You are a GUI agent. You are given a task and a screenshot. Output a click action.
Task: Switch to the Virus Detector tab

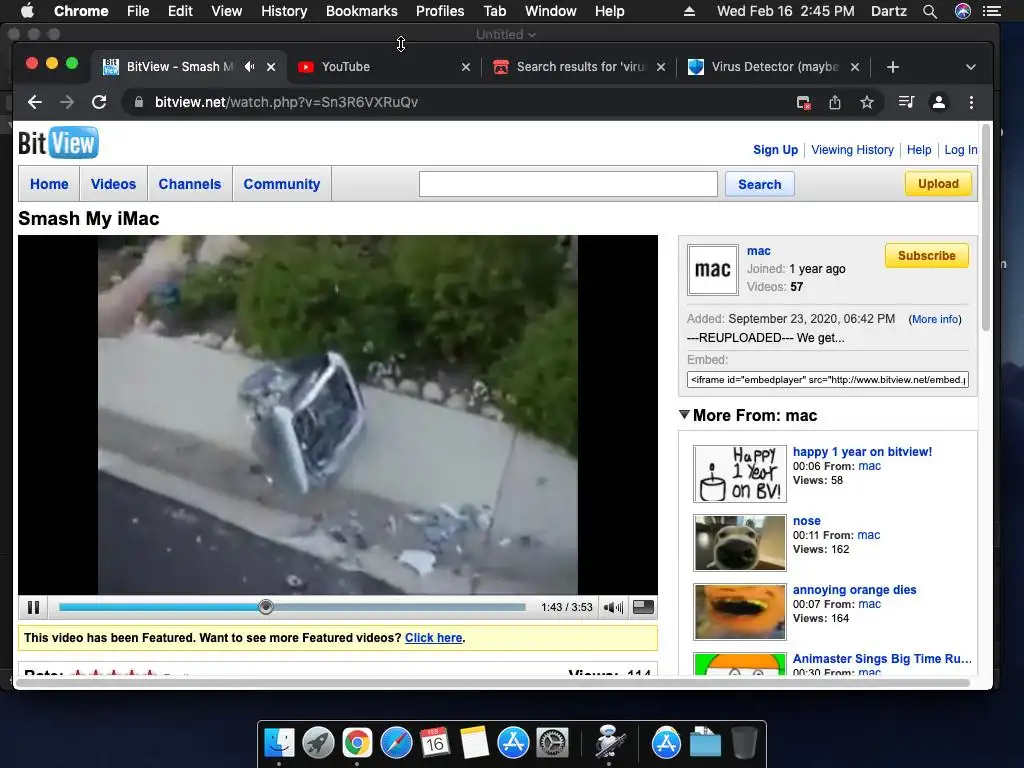tap(774, 67)
